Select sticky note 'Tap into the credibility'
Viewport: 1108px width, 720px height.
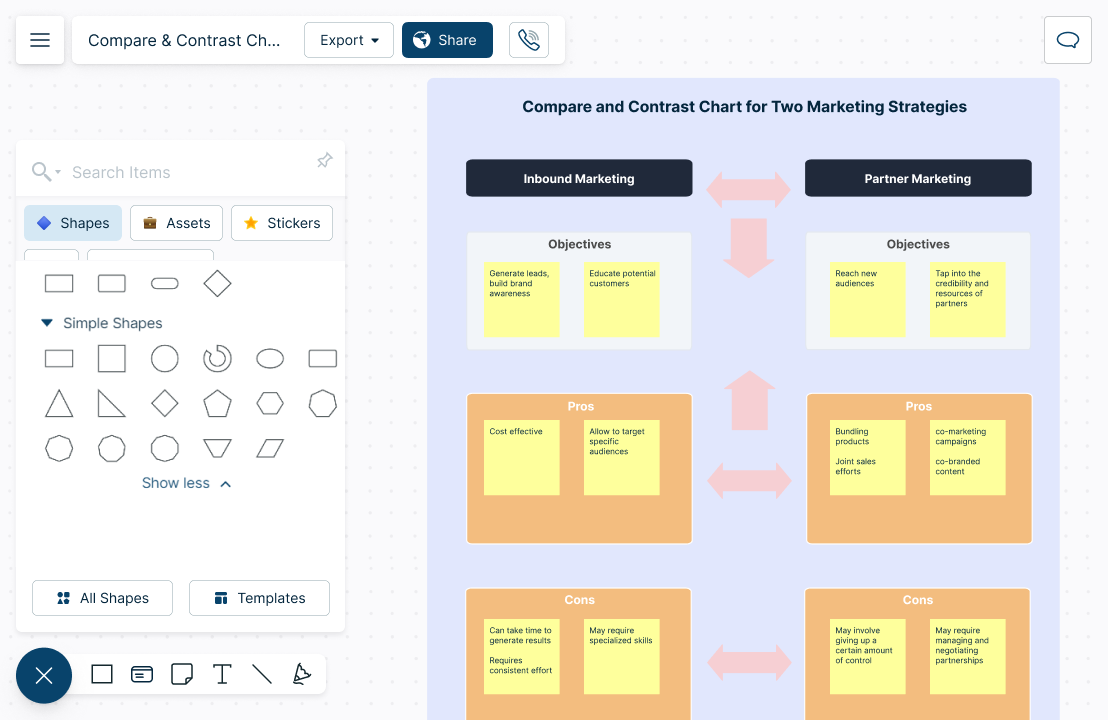click(967, 300)
